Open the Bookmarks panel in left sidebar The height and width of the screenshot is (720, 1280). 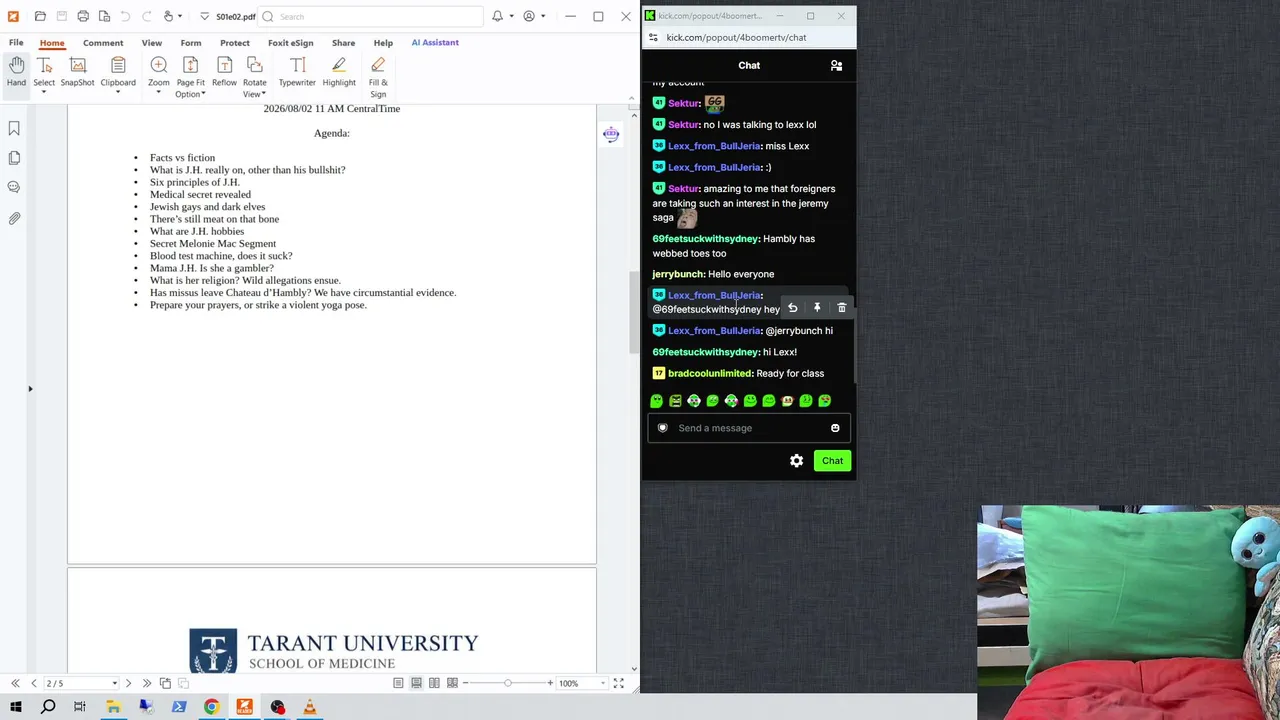pyautogui.click(x=14, y=128)
